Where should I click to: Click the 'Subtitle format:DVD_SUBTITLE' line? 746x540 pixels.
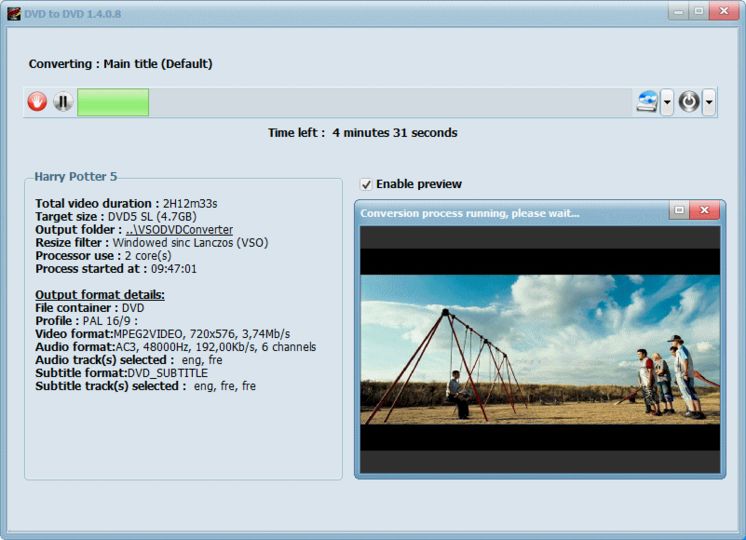[122, 373]
